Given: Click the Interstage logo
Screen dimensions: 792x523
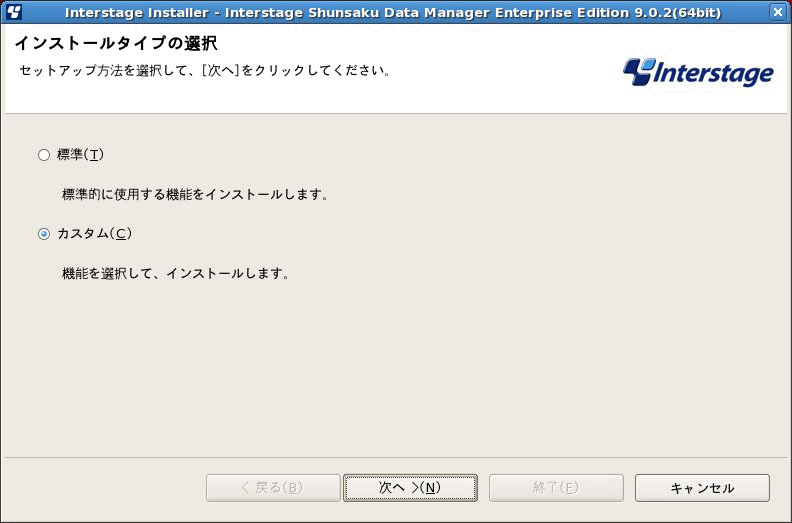Looking at the screenshot, I should [x=698, y=72].
